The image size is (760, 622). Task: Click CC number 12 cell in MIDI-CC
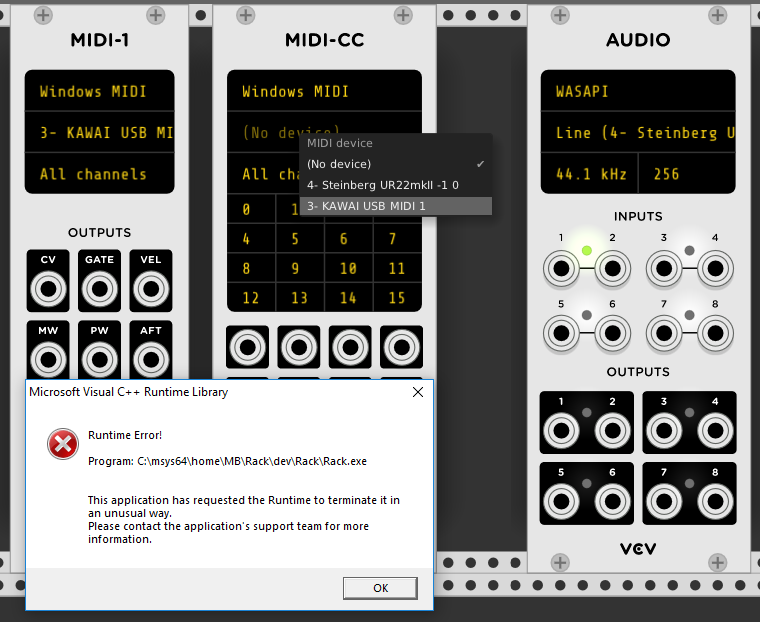pyautogui.click(x=251, y=297)
